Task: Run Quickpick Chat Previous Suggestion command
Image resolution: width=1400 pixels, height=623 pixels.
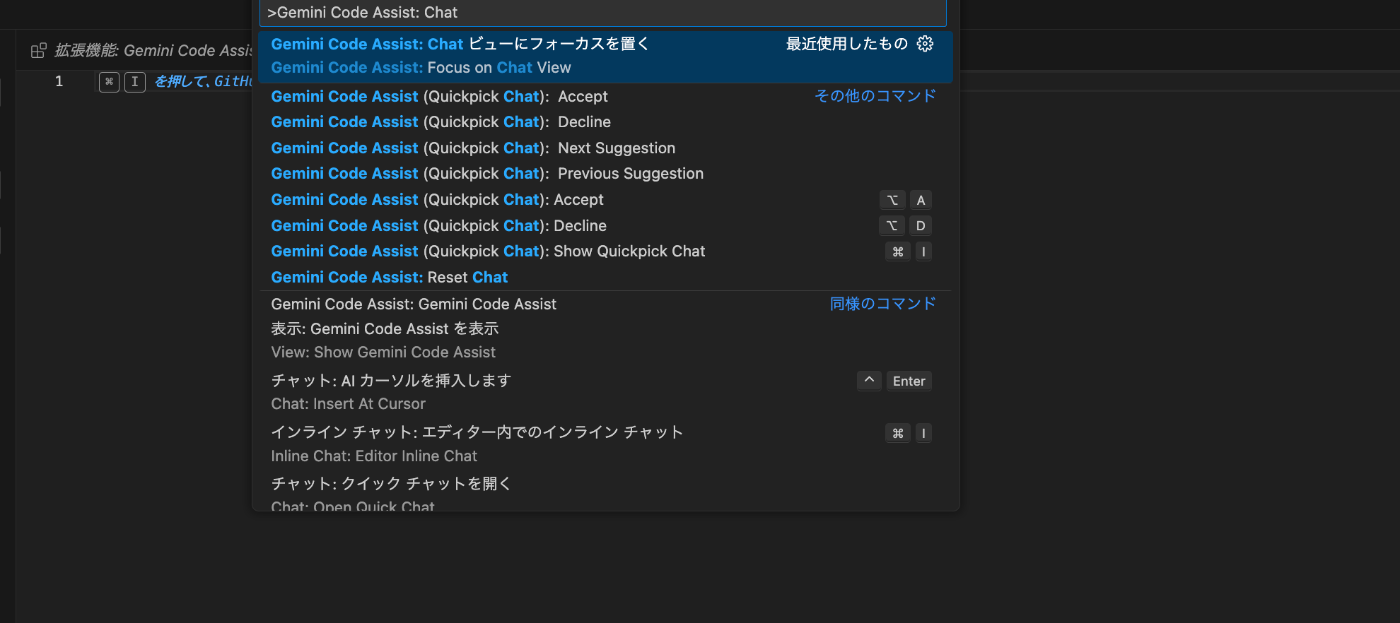Action: [x=605, y=174]
